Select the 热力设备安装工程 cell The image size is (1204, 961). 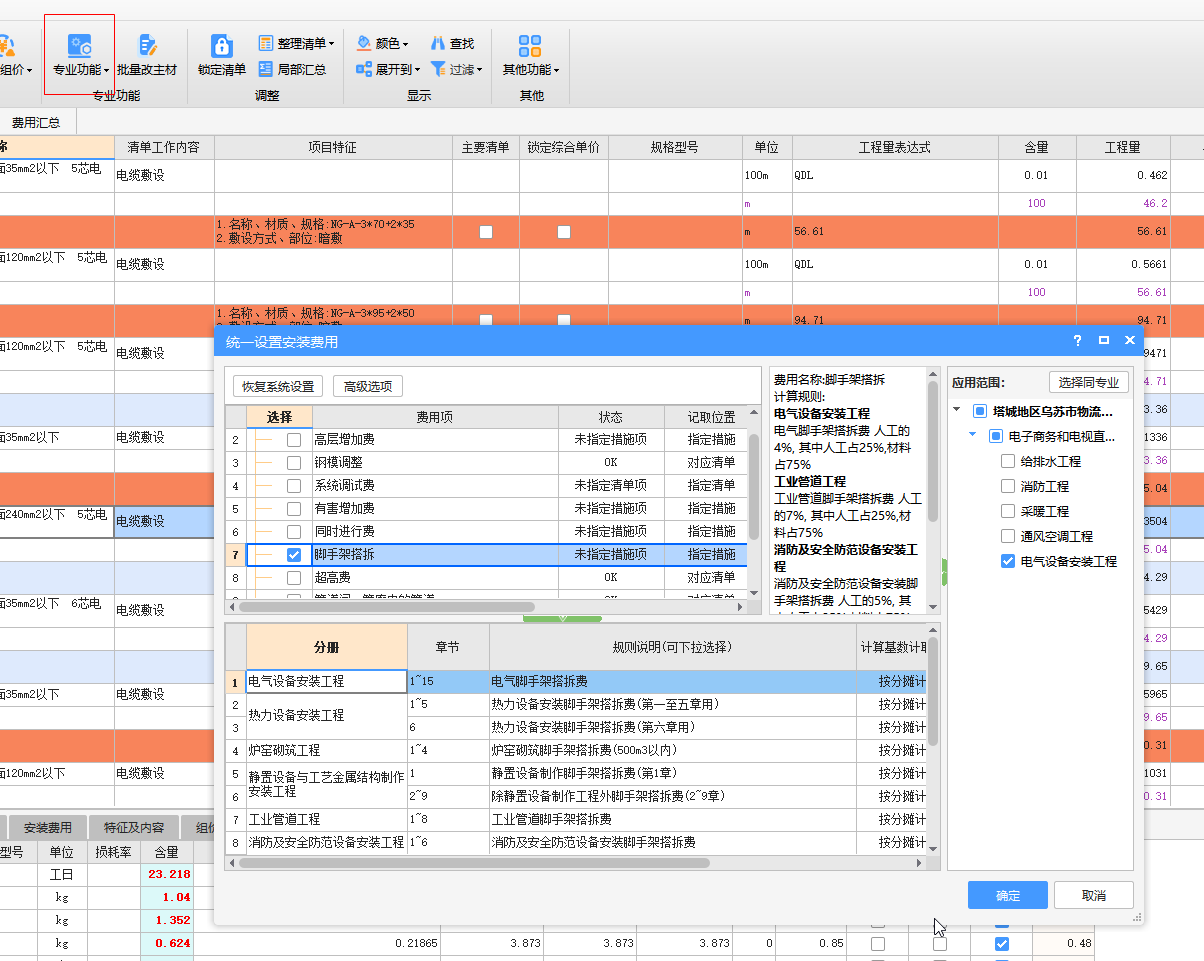click(327, 716)
